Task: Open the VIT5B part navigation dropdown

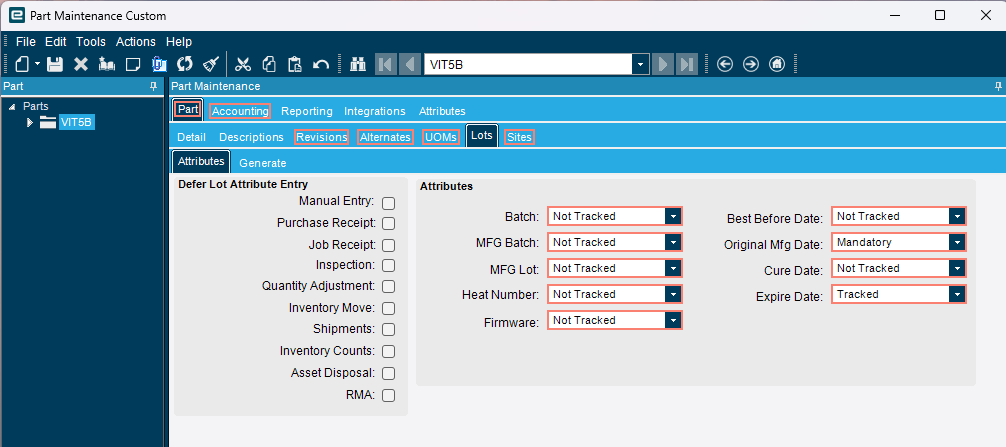Action: (640, 64)
